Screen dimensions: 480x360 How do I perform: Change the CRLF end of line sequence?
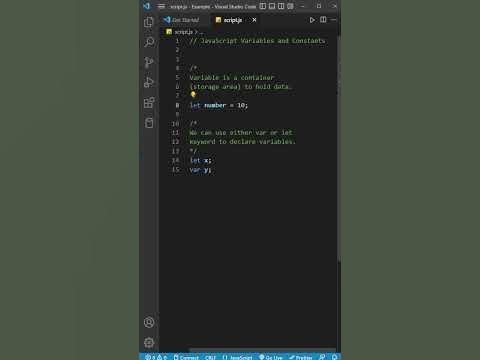point(211,357)
